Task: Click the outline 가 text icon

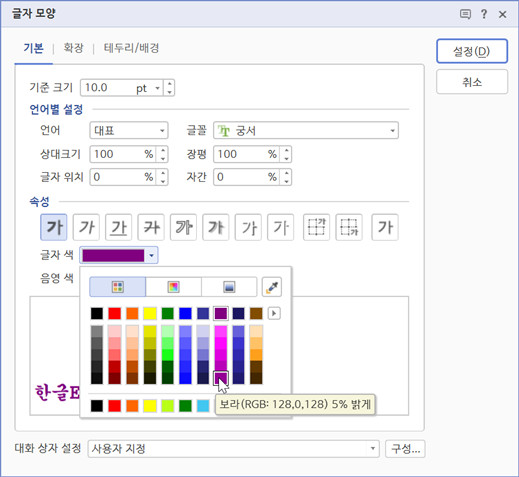Action: pyautogui.click(x=184, y=227)
